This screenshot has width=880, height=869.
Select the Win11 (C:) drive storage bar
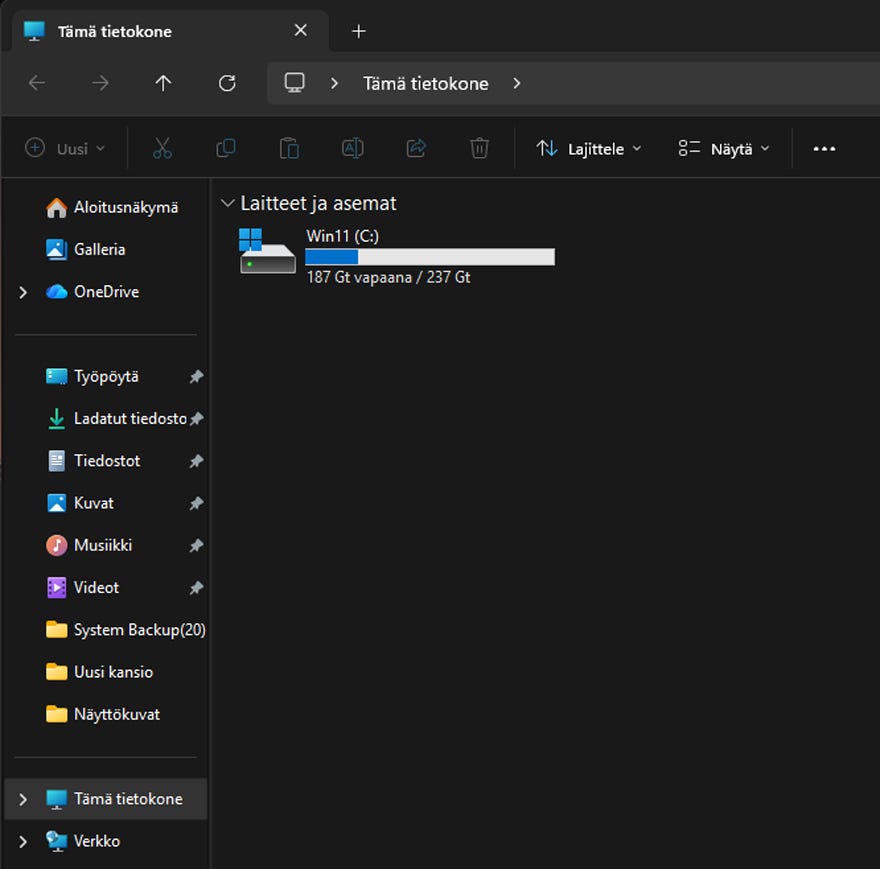pos(429,257)
